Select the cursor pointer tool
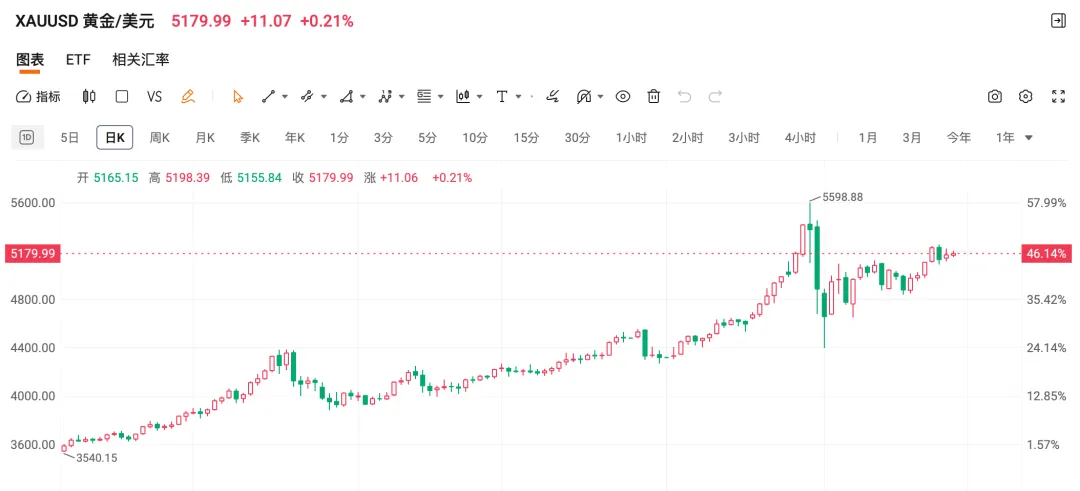Image resolution: width=1080 pixels, height=491 pixels. [238, 97]
